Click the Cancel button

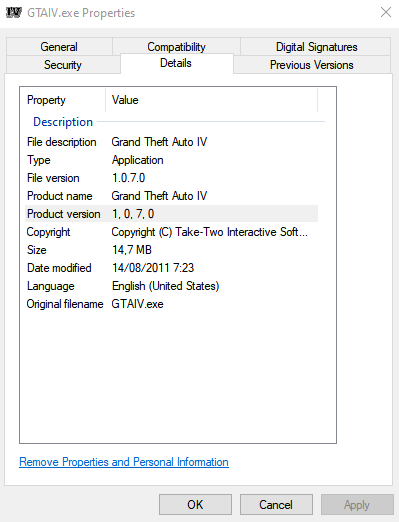(x=276, y=504)
